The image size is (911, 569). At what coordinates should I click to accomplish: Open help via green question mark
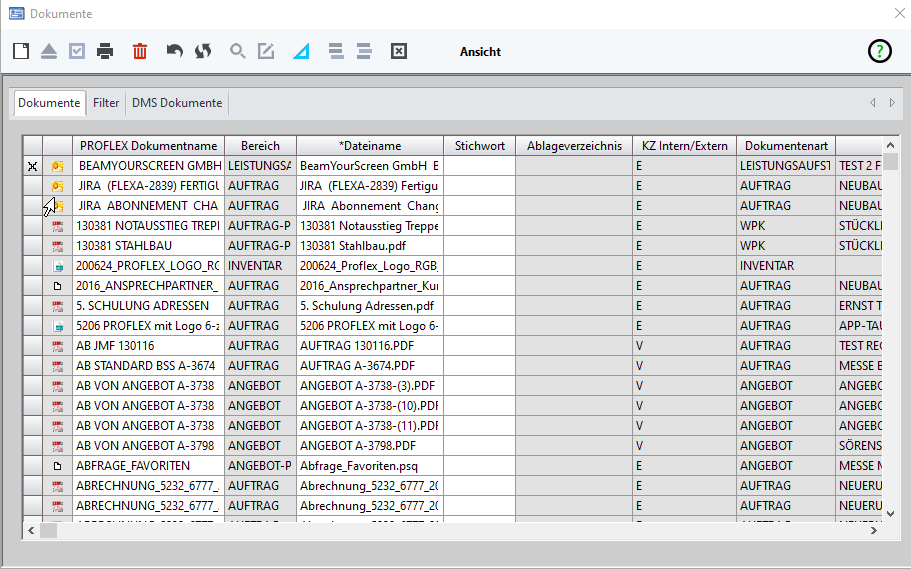coord(879,52)
